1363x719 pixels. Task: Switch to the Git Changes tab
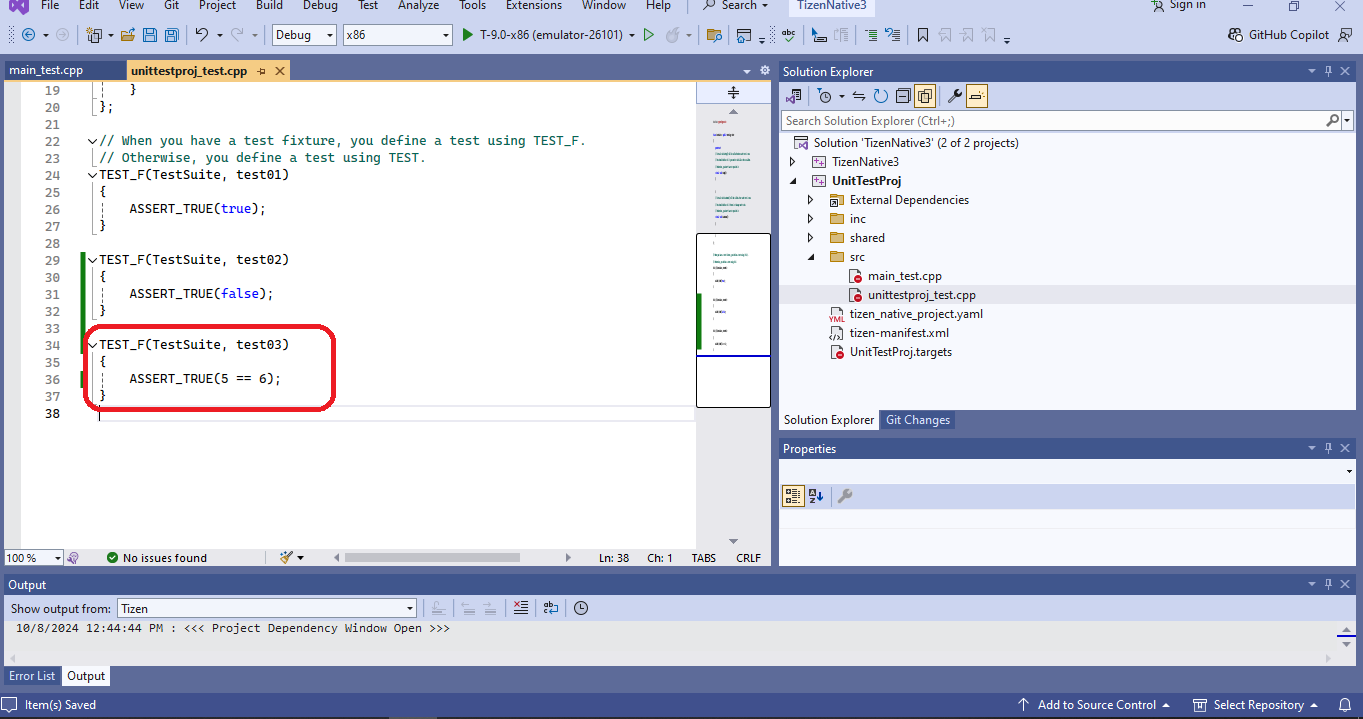click(917, 419)
